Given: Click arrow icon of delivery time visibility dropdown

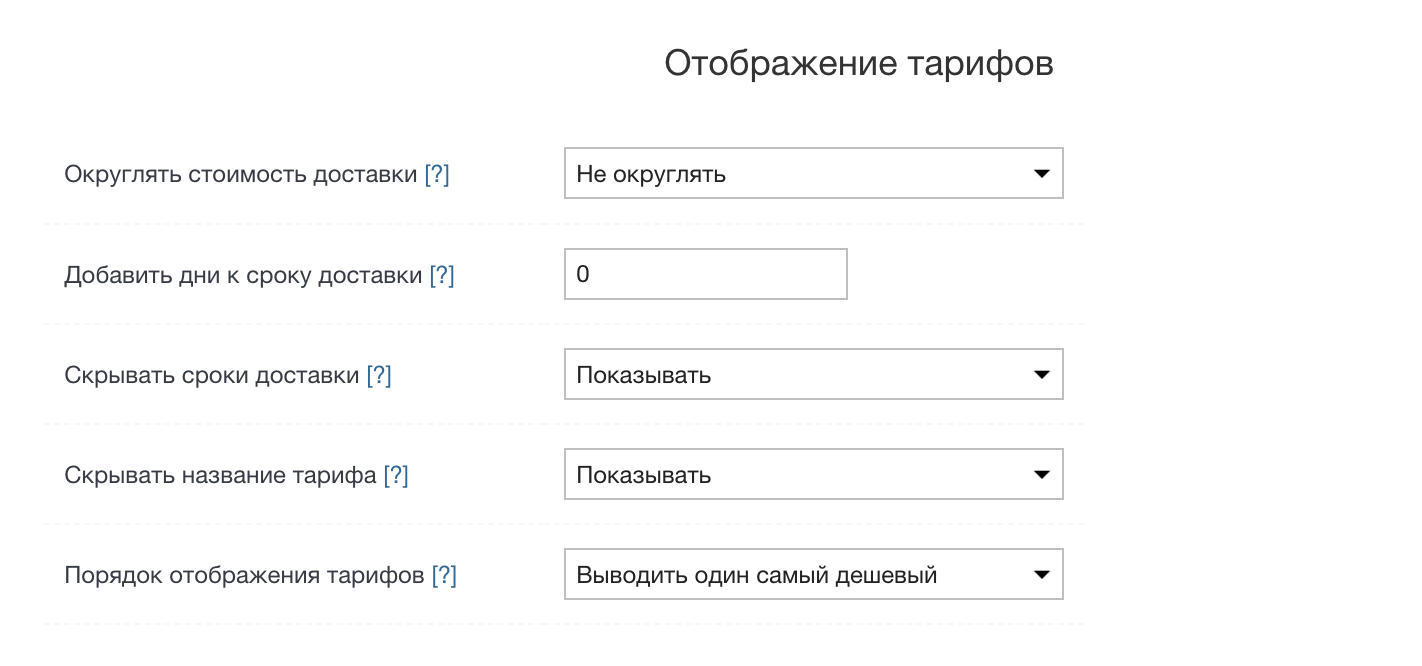Looking at the screenshot, I should 1041,375.
